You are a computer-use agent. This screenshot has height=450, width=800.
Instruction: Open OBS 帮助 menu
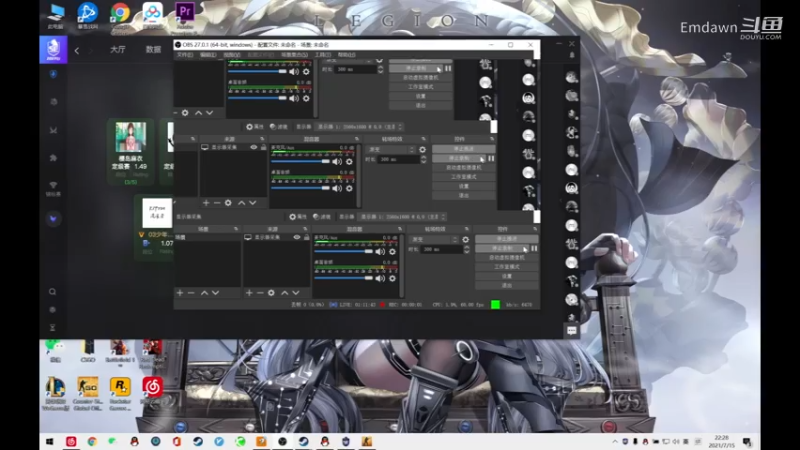(x=346, y=55)
